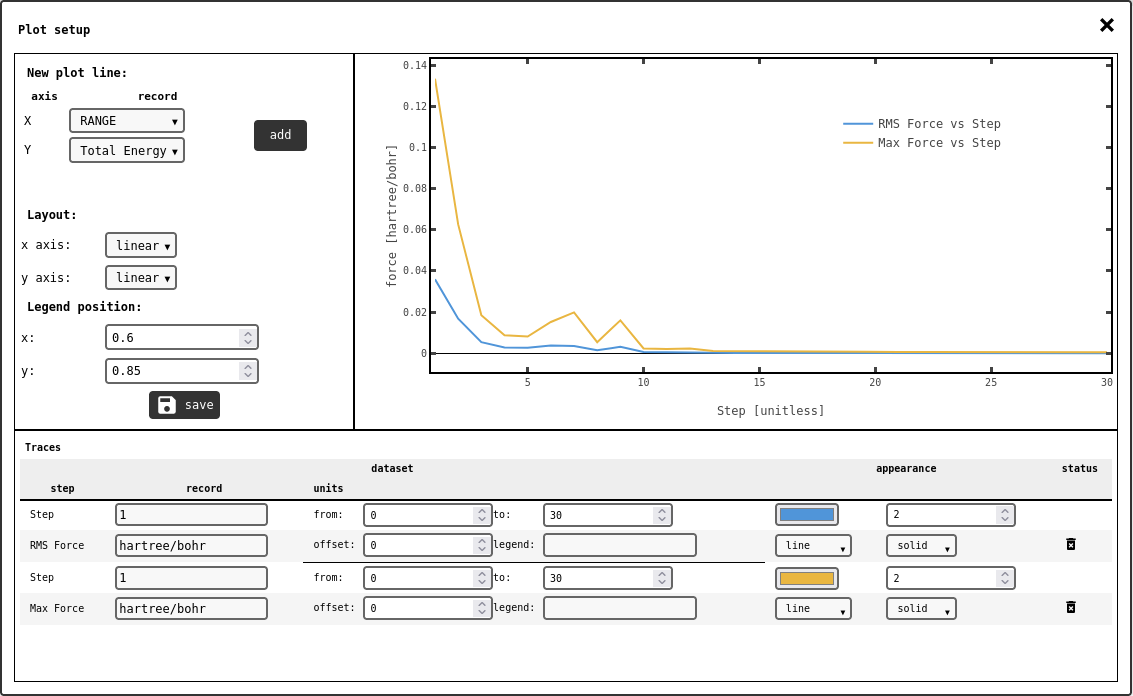Close the Plot setup dialog
The image size is (1133, 696).
(1106, 25)
